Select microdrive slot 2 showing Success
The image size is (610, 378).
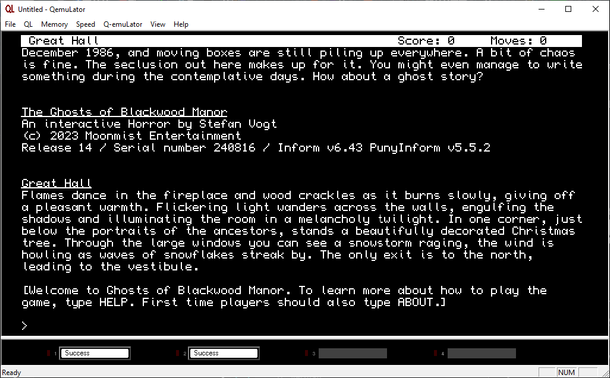224,353
